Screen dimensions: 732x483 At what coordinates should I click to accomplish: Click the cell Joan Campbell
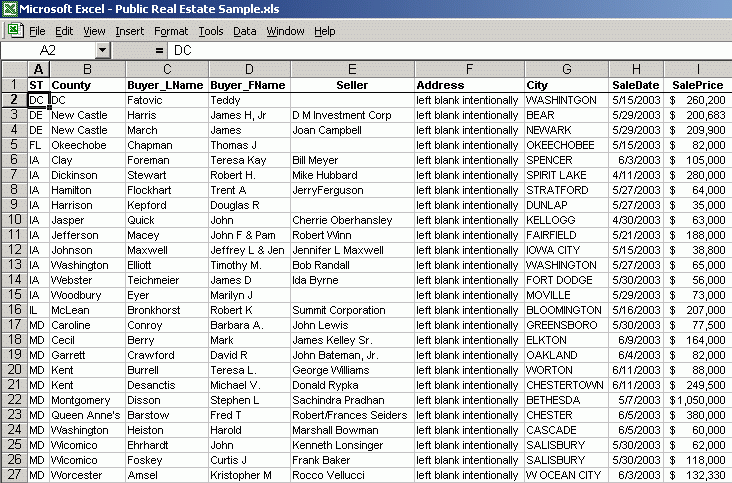coord(352,130)
